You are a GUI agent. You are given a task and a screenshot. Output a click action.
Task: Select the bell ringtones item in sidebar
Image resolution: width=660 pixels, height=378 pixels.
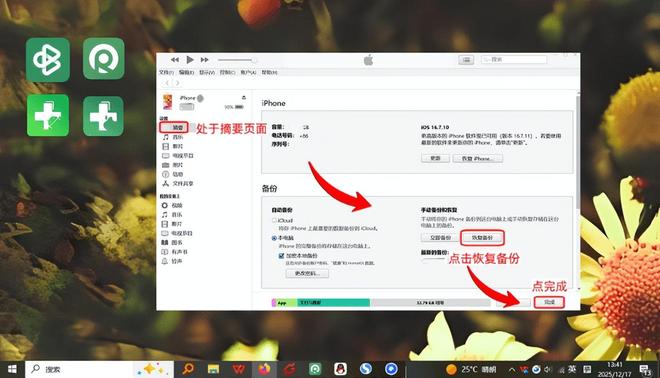point(172,261)
